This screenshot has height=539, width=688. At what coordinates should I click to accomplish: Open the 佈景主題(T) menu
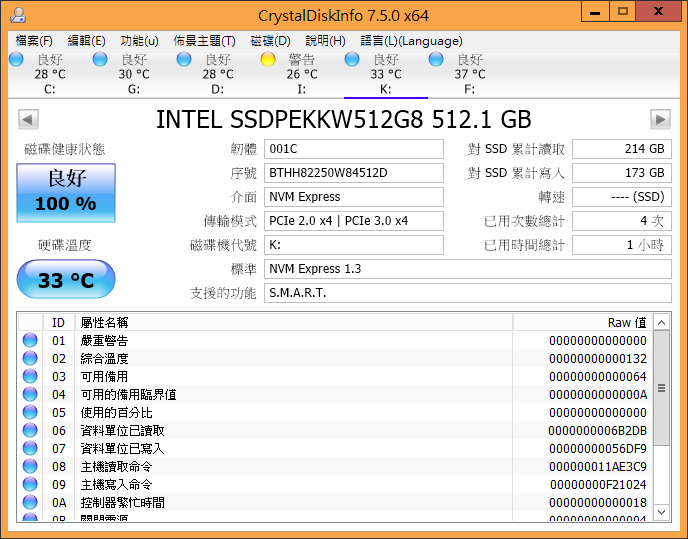(x=204, y=41)
